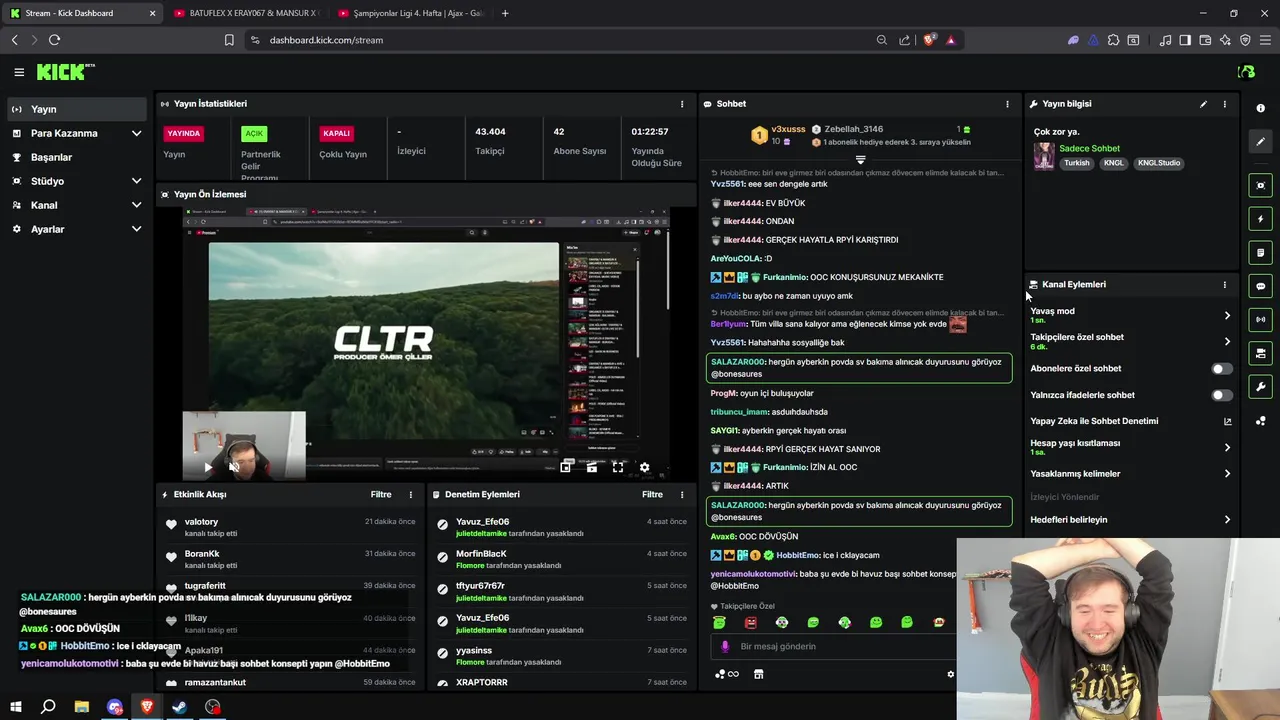
Task: Open Hesap yaşı kısıtlaması options
Action: (x=1131, y=447)
